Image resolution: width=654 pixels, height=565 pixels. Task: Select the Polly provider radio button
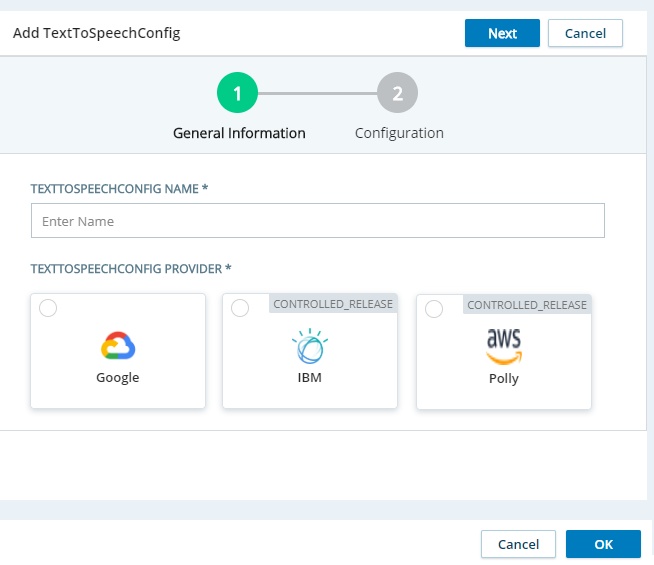pyautogui.click(x=434, y=309)
